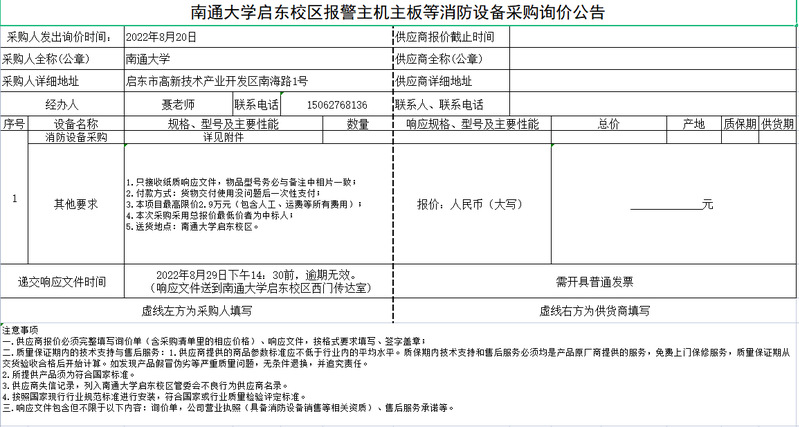Click requirement line 送货地点：南通大学启东校区
This screenshot has width=799, height=427.
[x=193, y=227]
